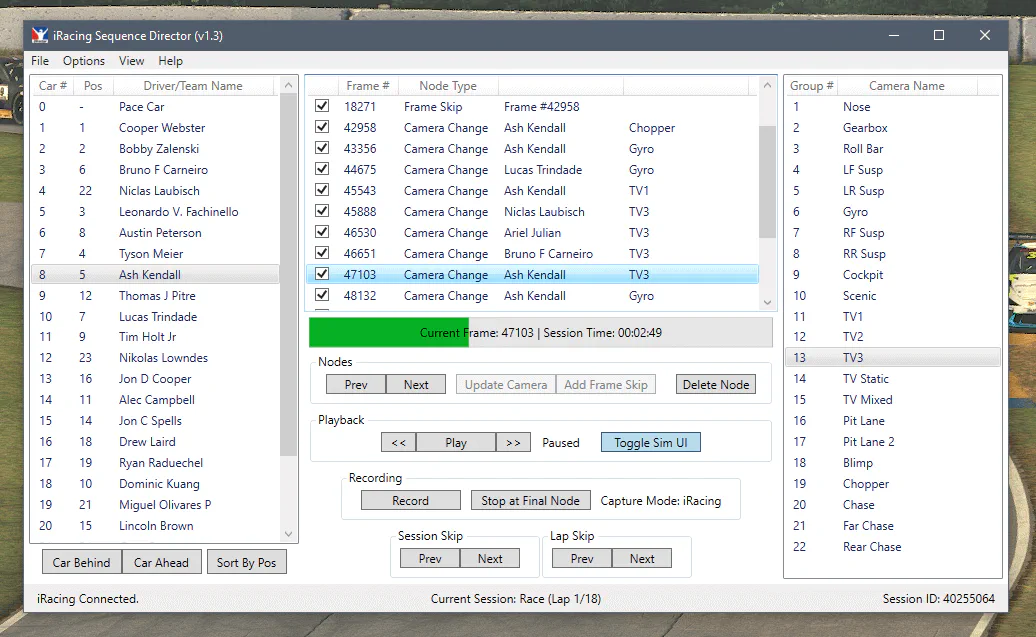This screenshot has height=637, width=1036.
Task: Select the Ariel Julian node row
Action: click(x=533, y=233)
